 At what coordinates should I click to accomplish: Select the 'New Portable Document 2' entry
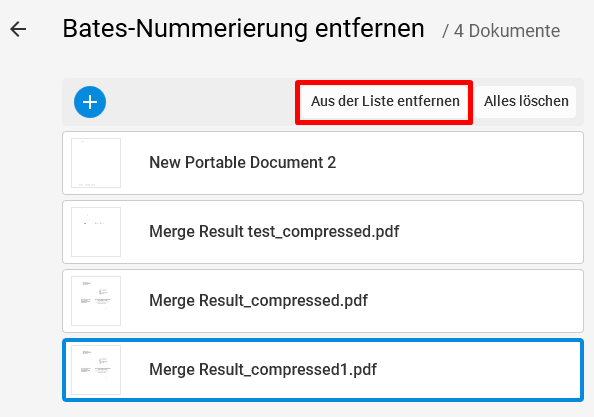point(323,163)
